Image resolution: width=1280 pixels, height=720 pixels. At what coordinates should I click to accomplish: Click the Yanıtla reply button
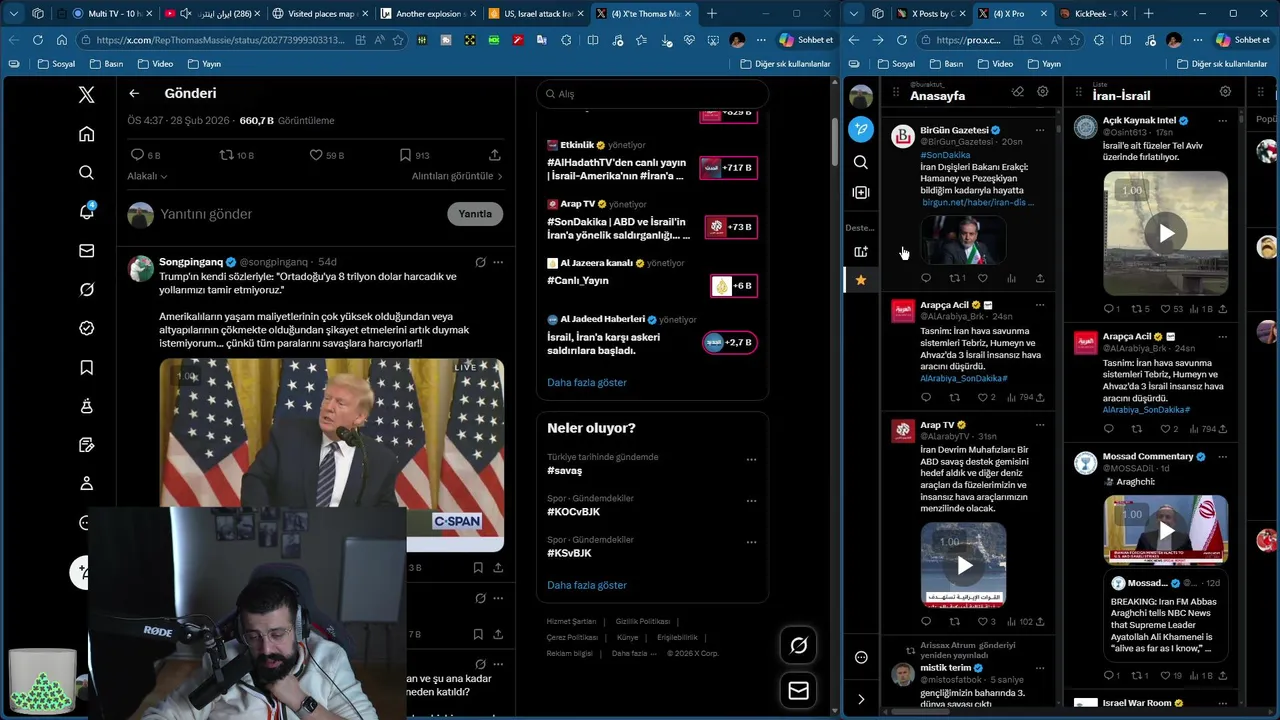[x=475, y=214]
